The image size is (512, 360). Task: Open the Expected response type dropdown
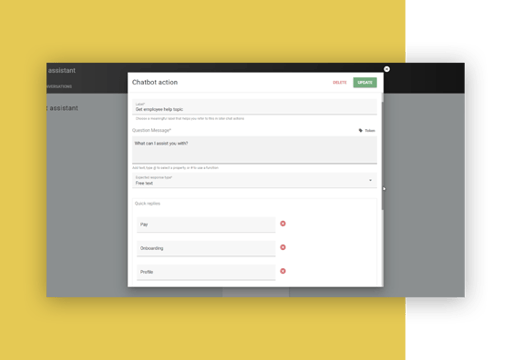pyautogui.click(x=254, y=180)
